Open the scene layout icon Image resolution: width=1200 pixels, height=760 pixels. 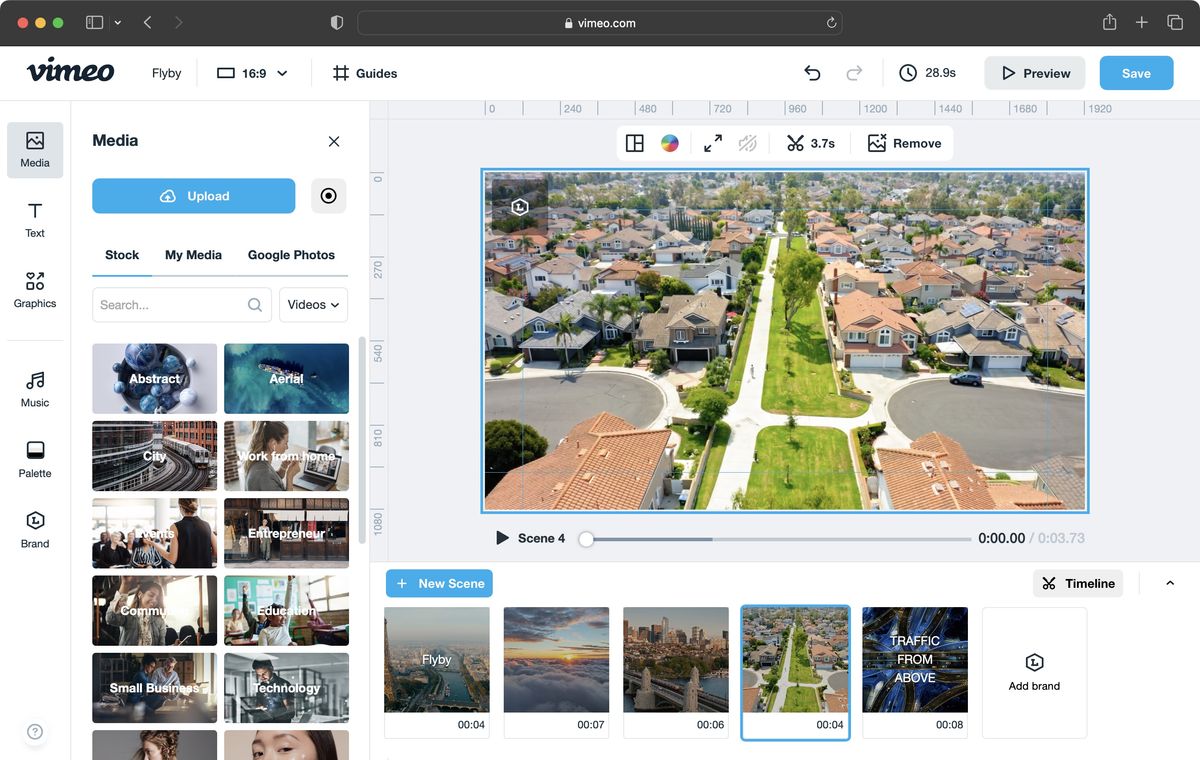click(635, 143)
